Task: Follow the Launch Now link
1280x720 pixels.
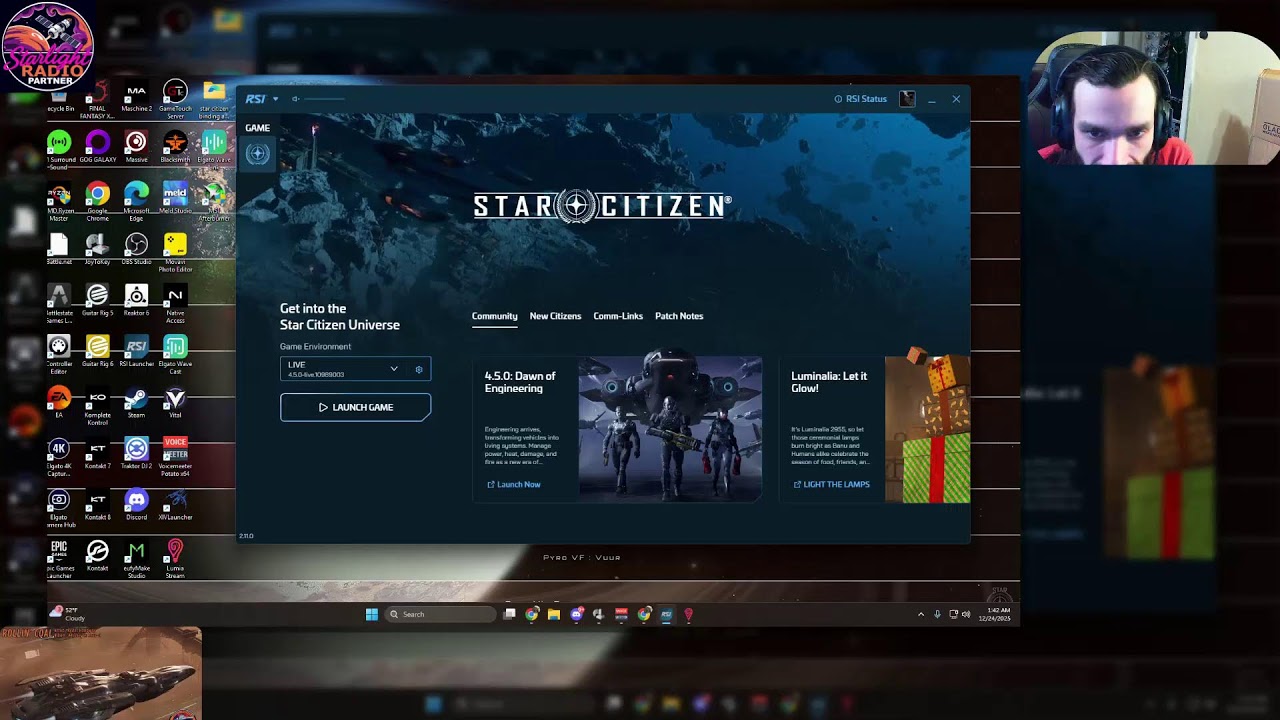Action: pyautogui.click(x=513, y=484)
